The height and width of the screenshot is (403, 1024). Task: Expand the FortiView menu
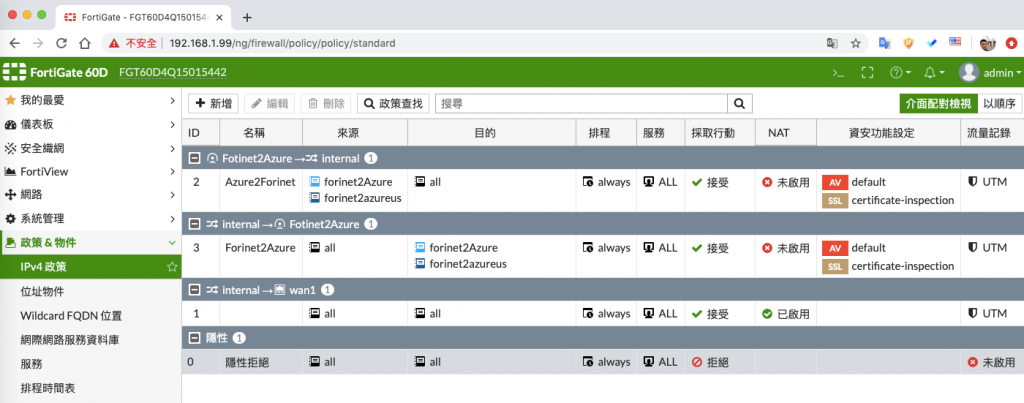[91, 171]
